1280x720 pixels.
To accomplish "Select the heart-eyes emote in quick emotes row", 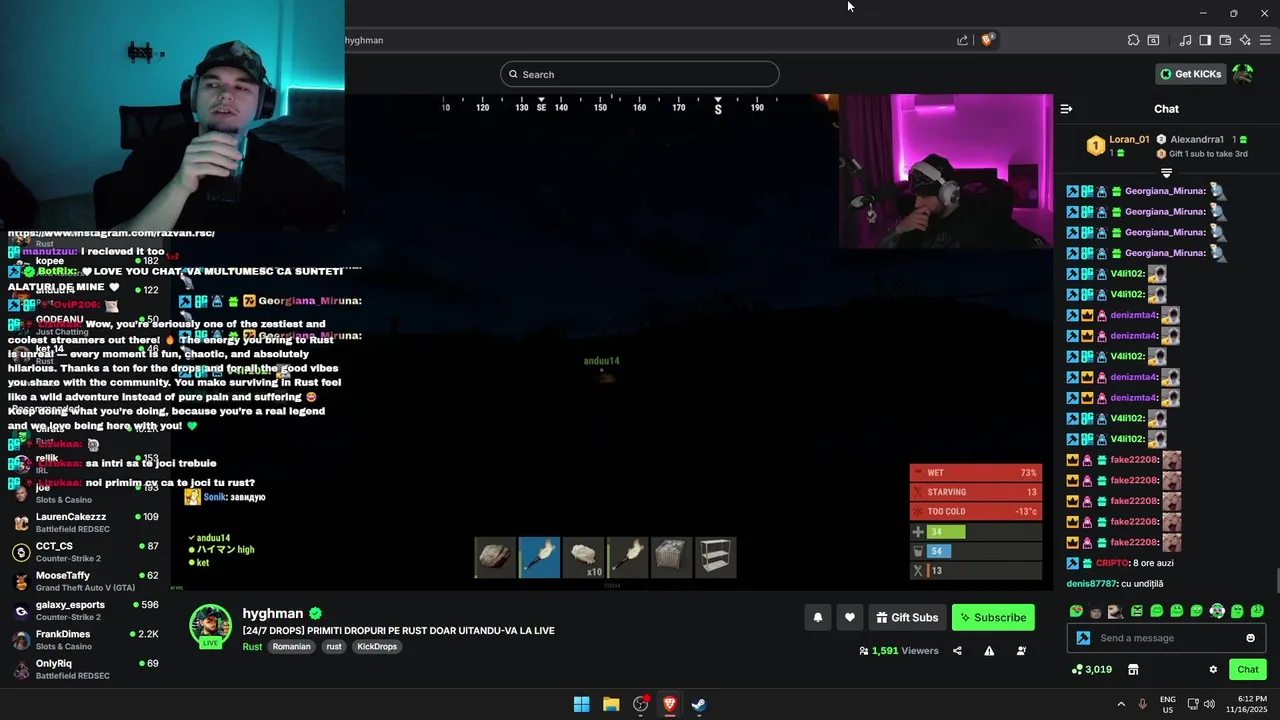I will (x=1076, y=611).
